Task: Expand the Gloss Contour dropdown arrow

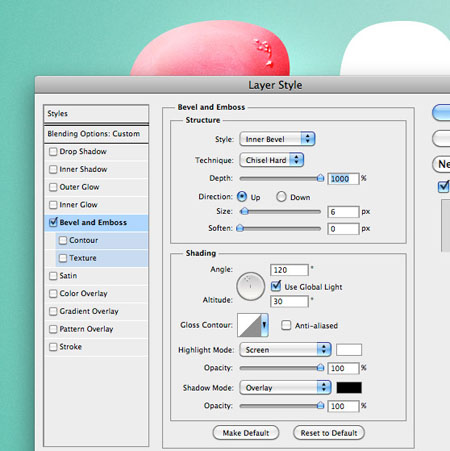Action: point(264,325)
